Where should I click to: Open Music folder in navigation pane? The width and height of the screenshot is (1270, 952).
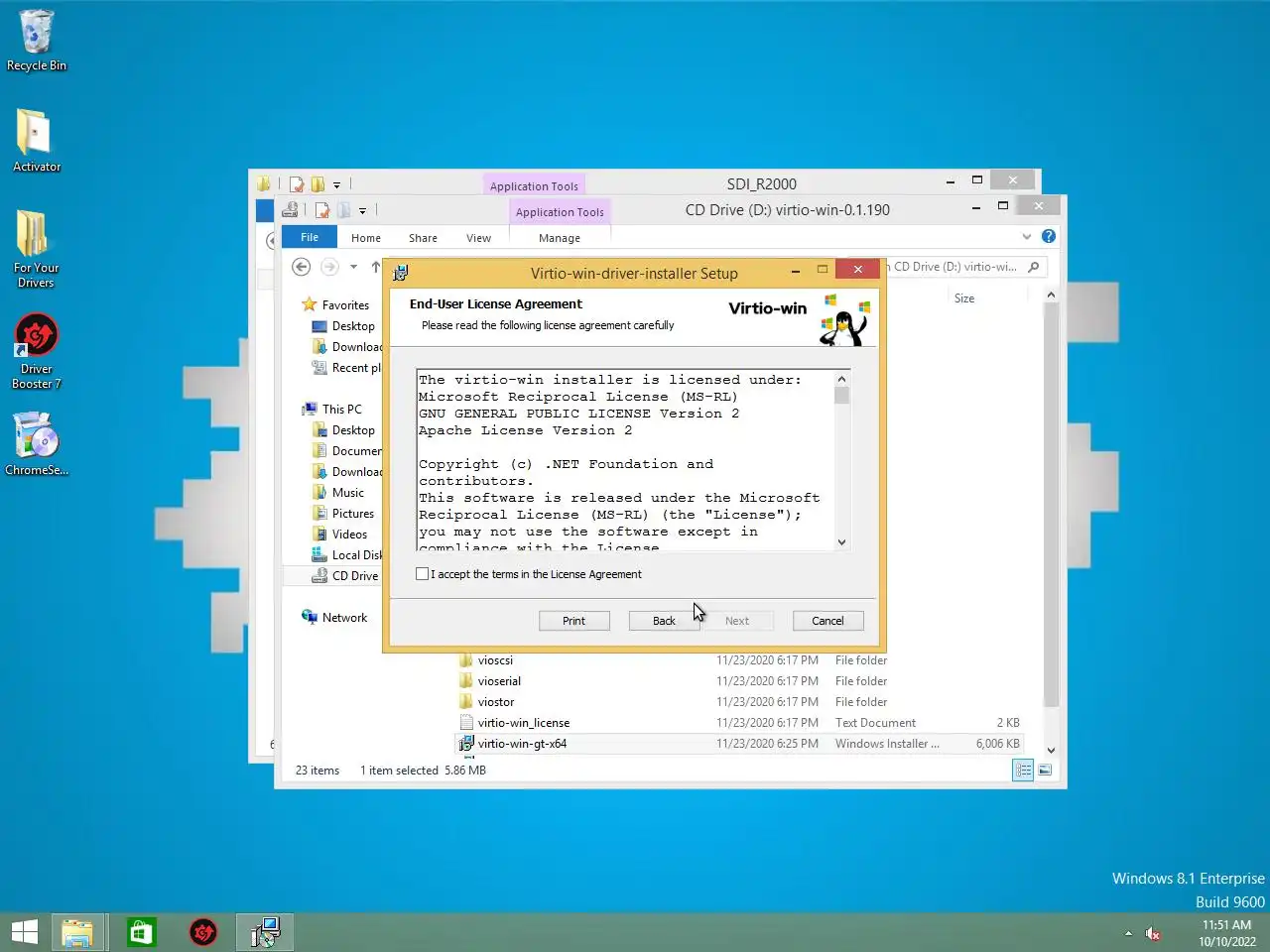[x=348, y=493]
